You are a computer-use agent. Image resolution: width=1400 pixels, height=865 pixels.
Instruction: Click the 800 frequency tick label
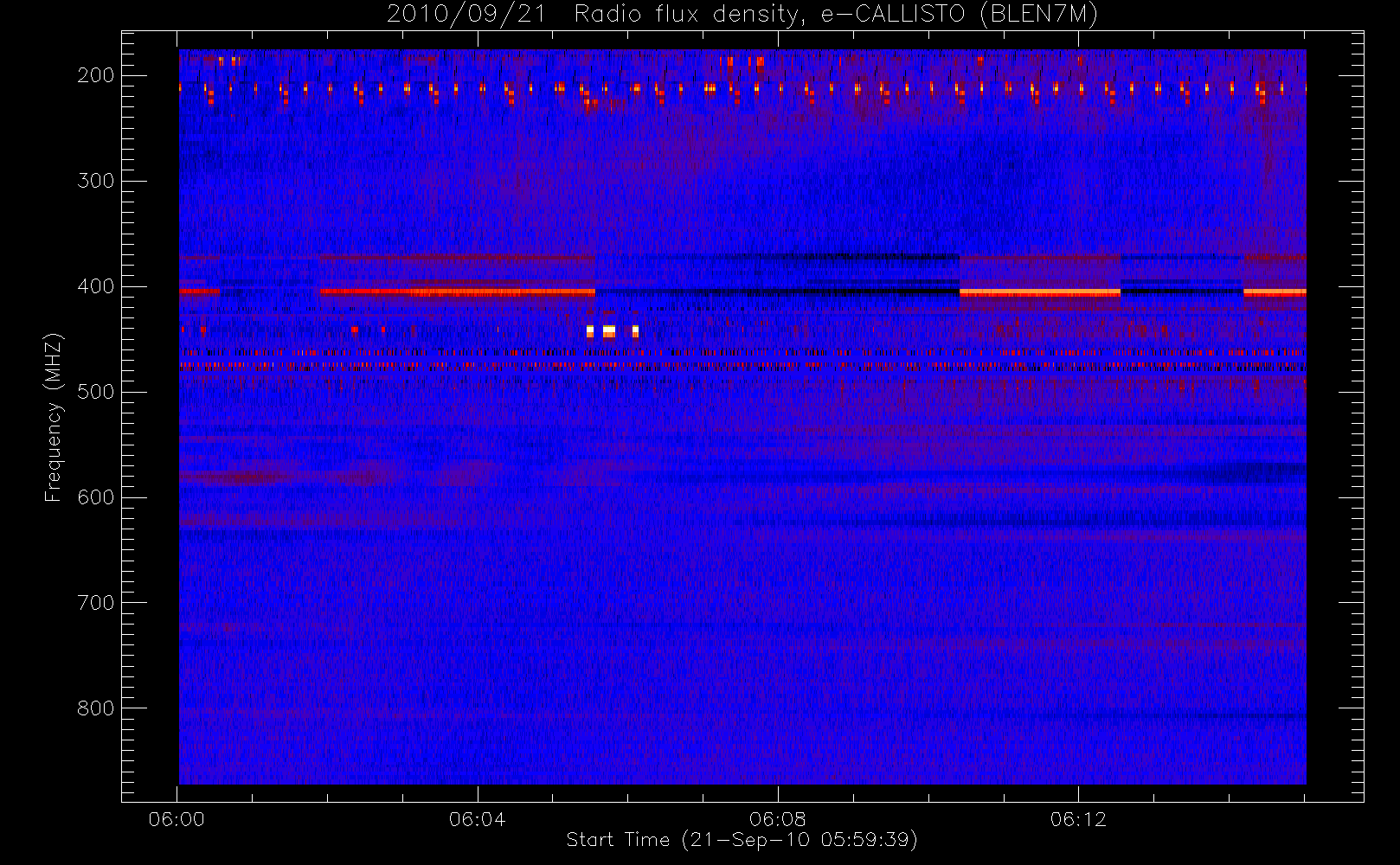tap(95, 708)
